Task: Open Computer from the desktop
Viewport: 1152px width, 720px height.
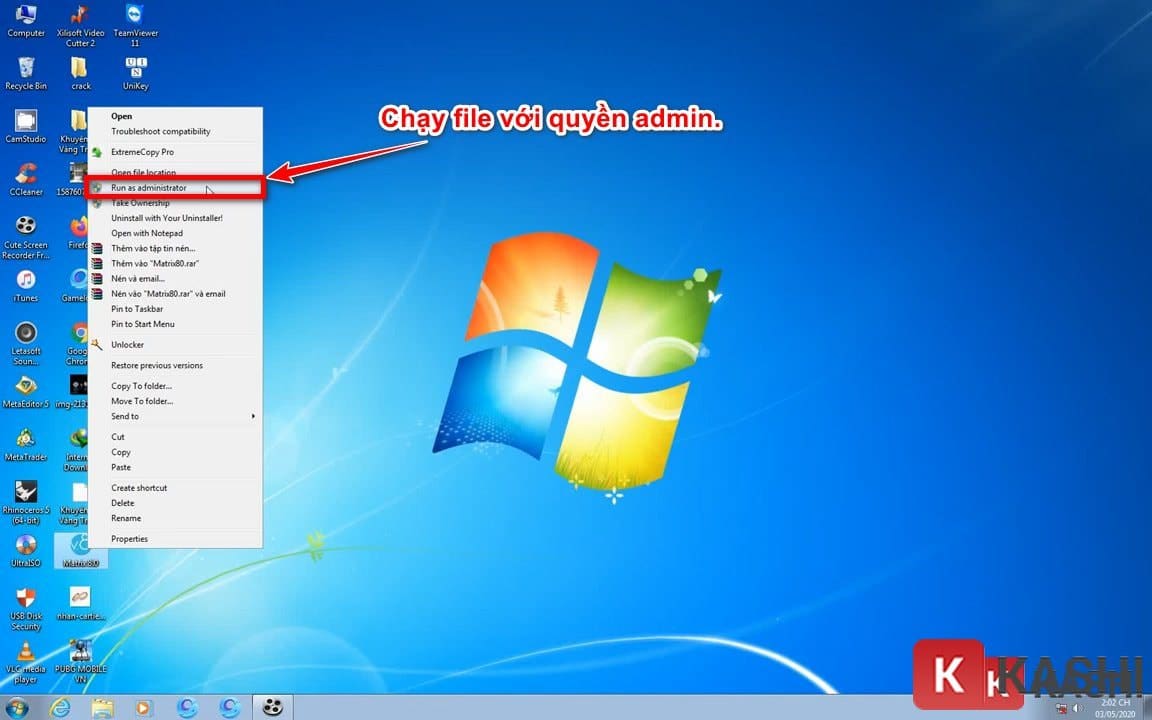Action: (x=24, y=18)
